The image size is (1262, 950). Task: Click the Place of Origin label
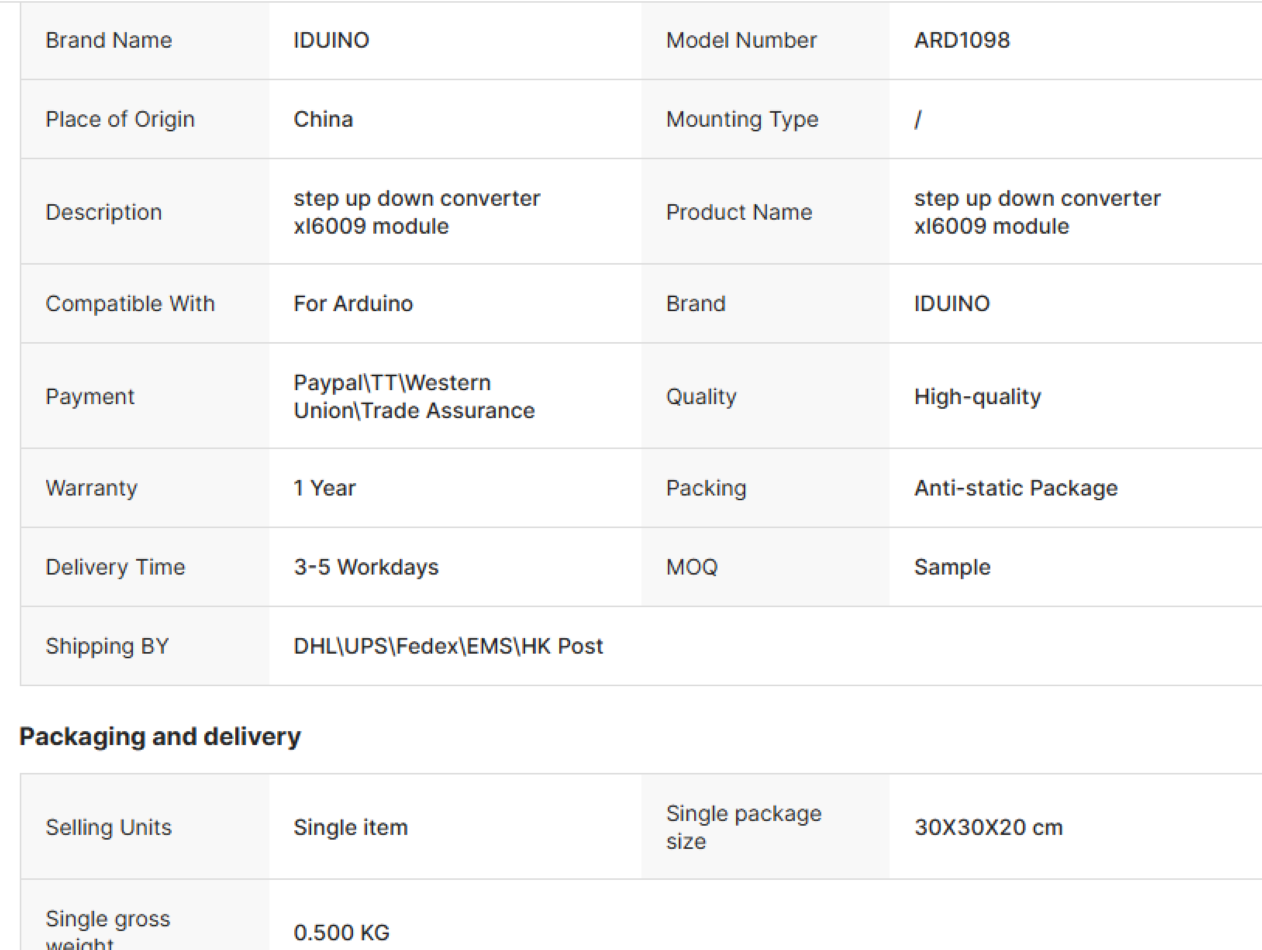click(120, 119)
